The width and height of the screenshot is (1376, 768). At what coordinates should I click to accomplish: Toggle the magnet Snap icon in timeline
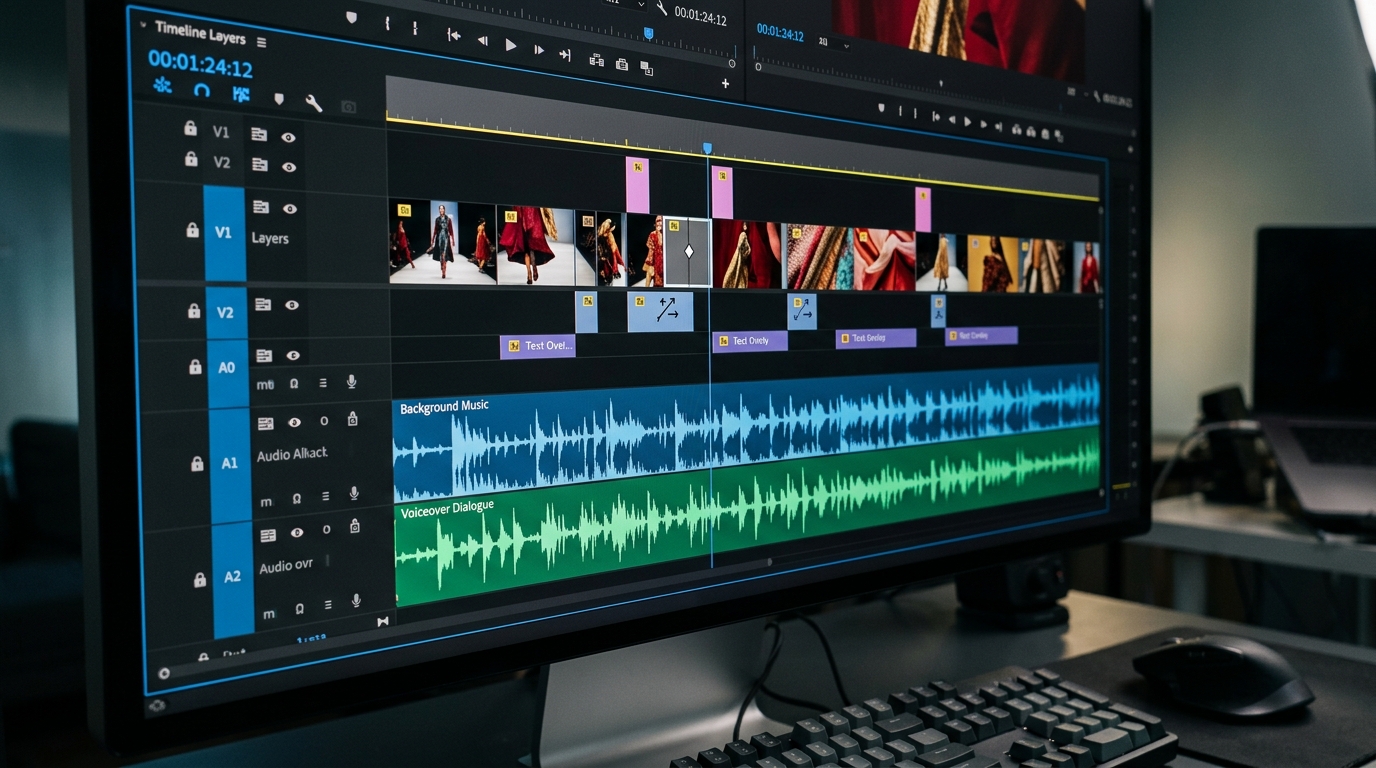(x=202, y=90)
